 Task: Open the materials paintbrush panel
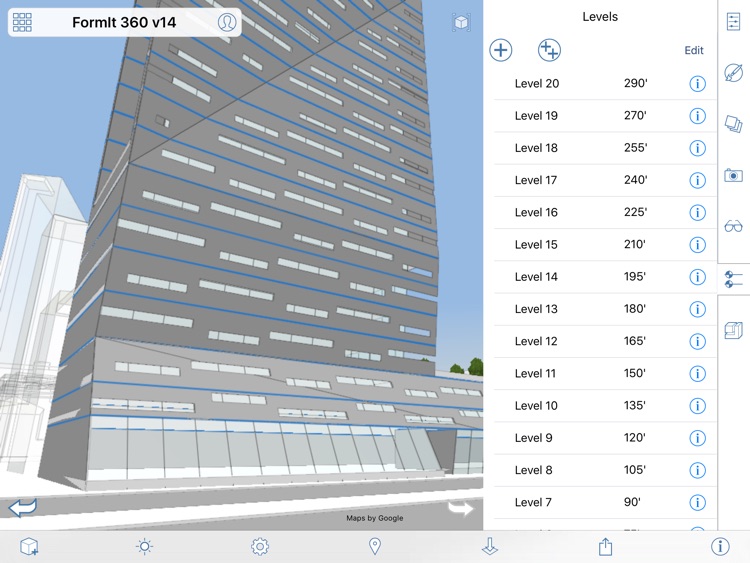pyautogui.click(x=733, y=73)
